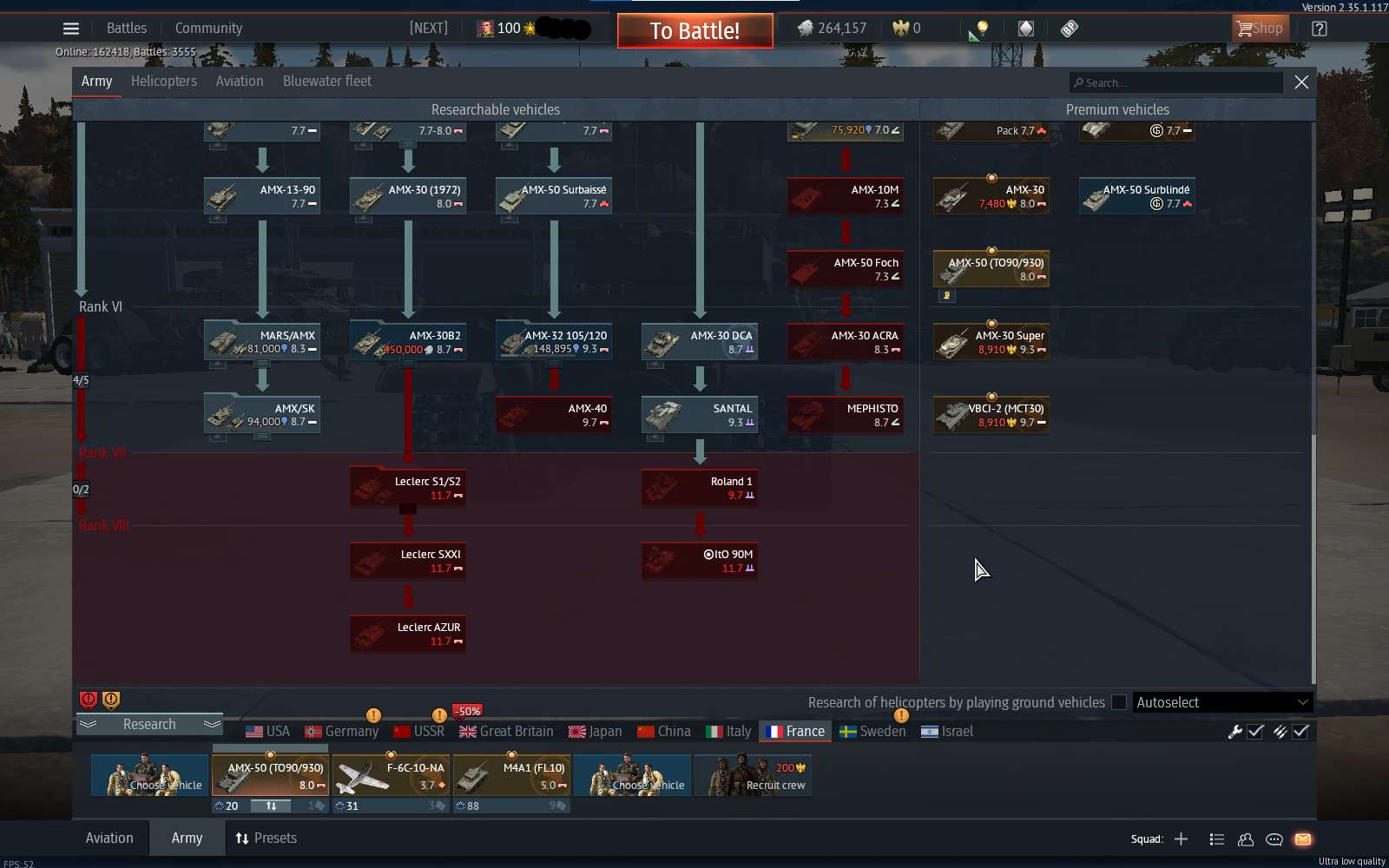Image resolution: width=1389 pixels, height=868 pixels.
Task: Click the alert badge above USSR
Action: (x=439, y=715)
